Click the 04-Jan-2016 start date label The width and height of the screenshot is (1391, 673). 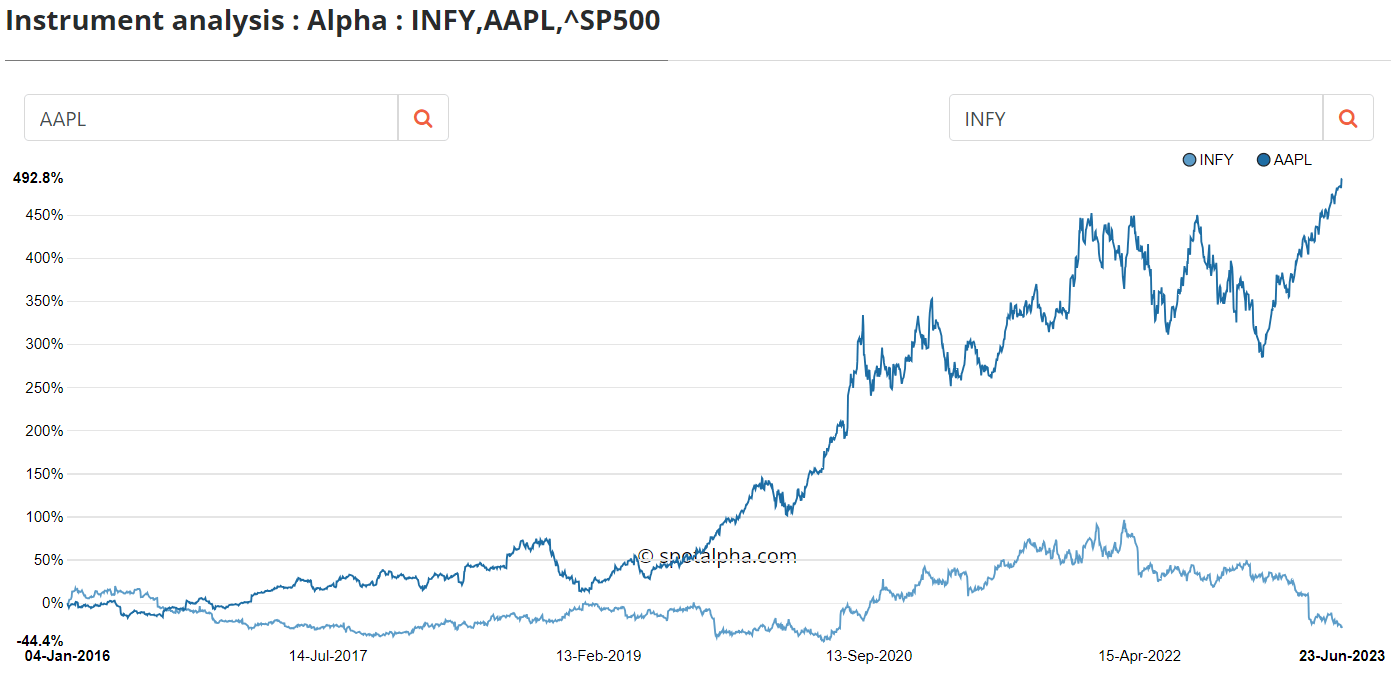[x=67, y=657]
